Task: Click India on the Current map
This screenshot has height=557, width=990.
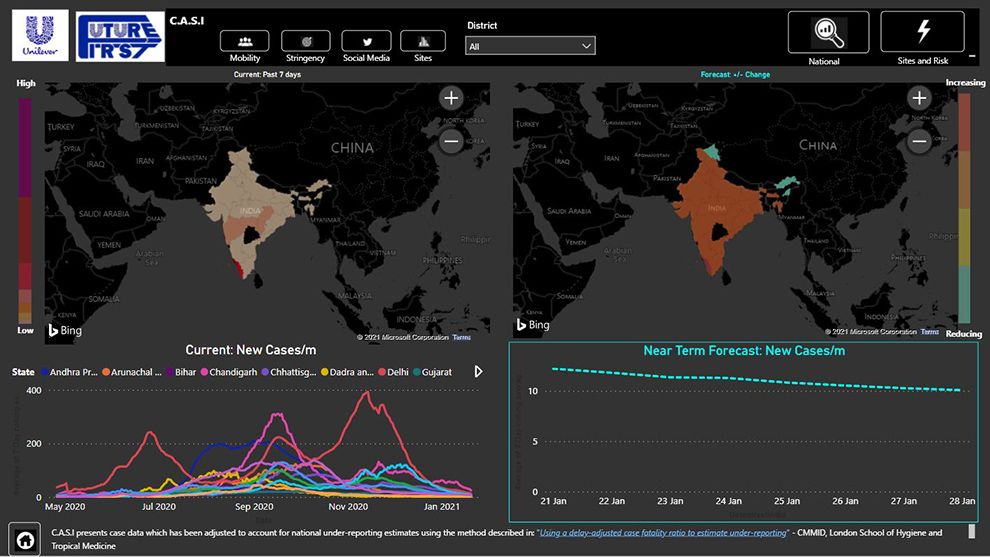Action: [250, 210]
